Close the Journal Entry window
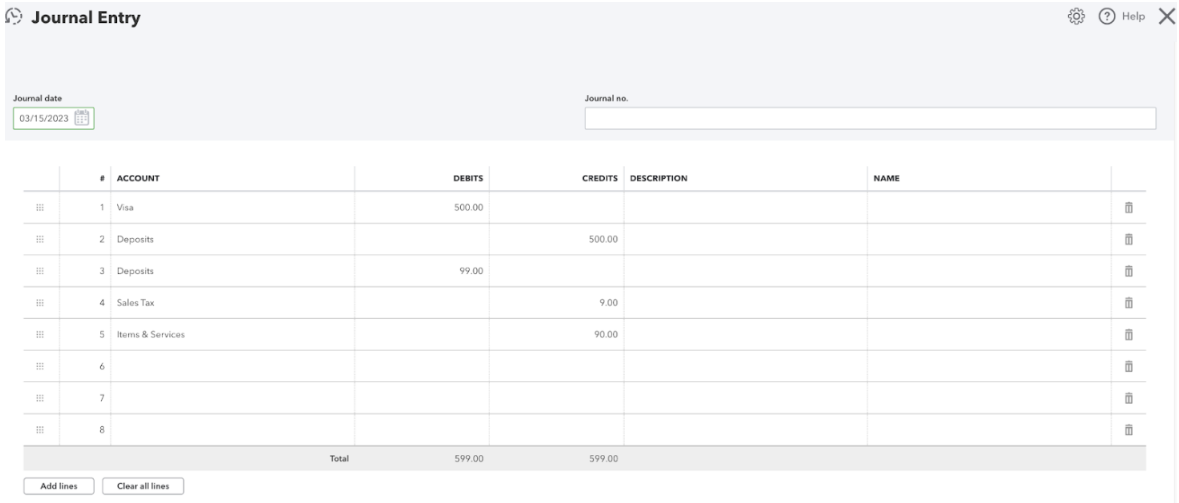1179x503 pixels. [x=1165, y=16]
